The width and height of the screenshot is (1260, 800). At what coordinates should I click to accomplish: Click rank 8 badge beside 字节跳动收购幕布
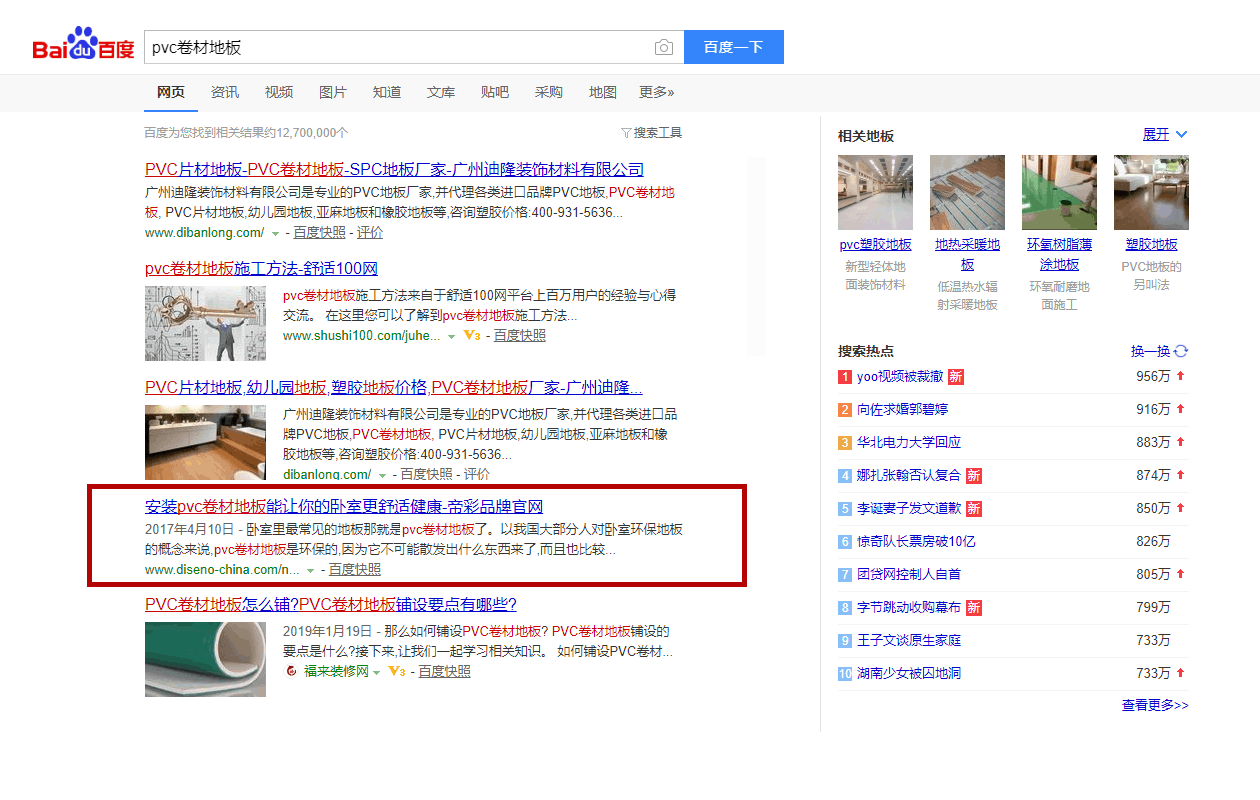pyautogui.click(x=845, y=608)
